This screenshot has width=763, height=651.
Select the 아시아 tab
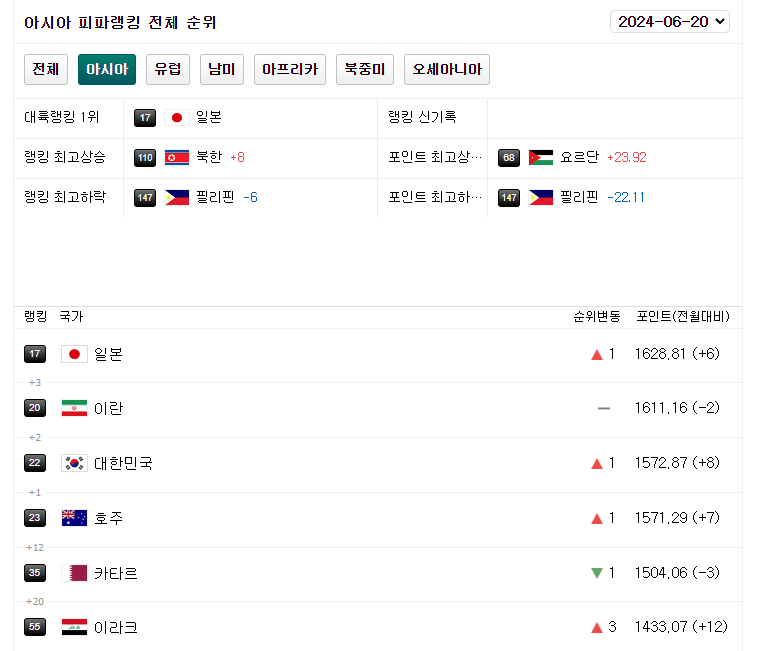[107, 69]
